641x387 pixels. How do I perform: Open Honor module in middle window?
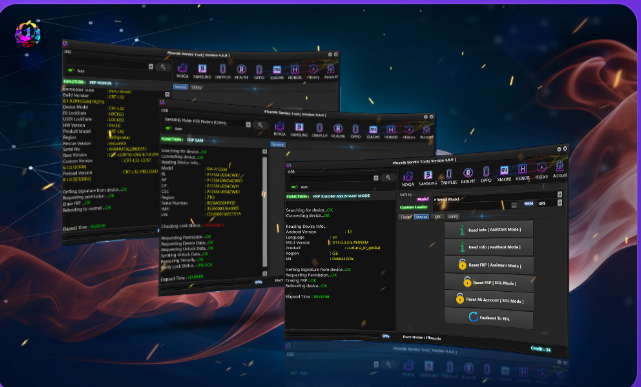(391, 132)
